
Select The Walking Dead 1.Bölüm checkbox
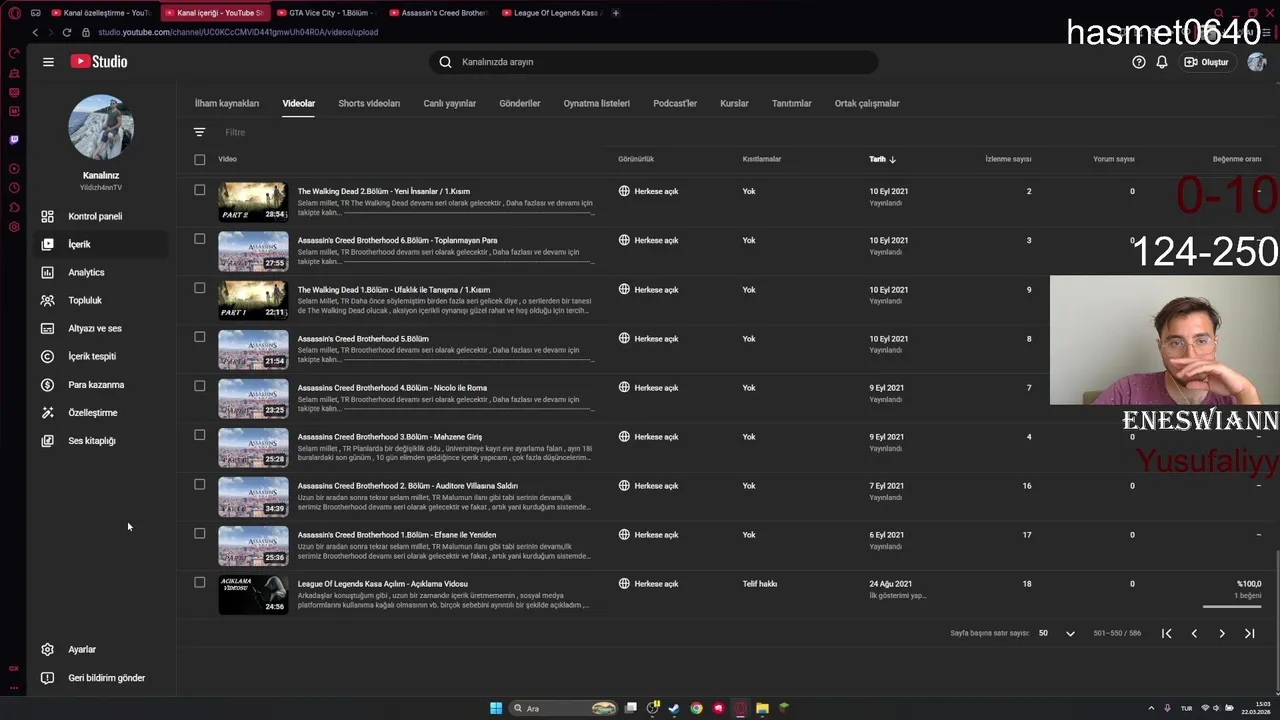(x=200, y=288)
